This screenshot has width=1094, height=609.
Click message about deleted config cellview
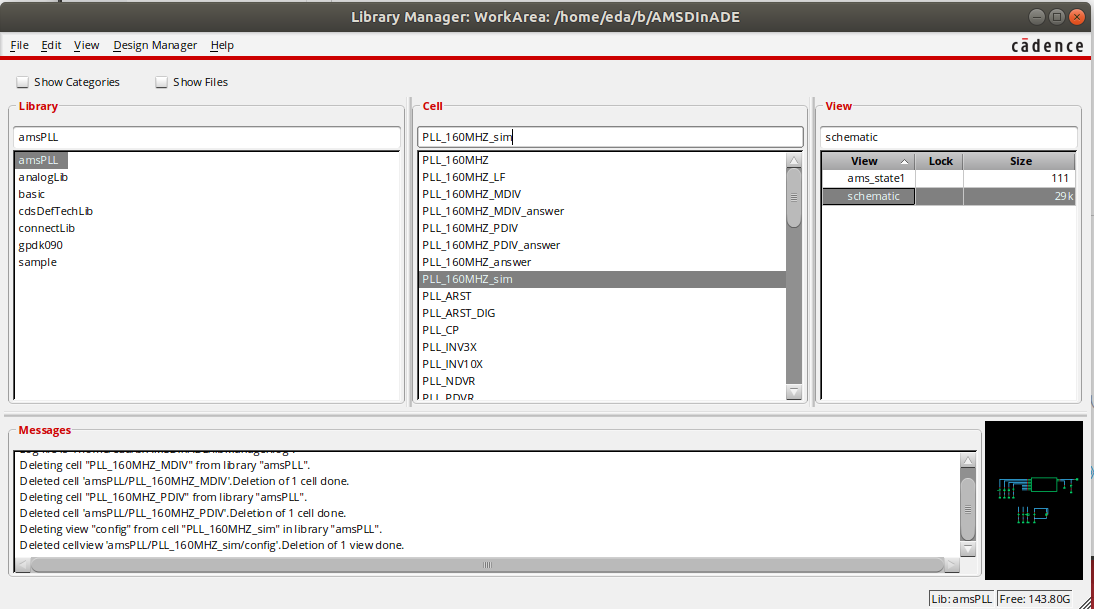[x=212, y=546]
